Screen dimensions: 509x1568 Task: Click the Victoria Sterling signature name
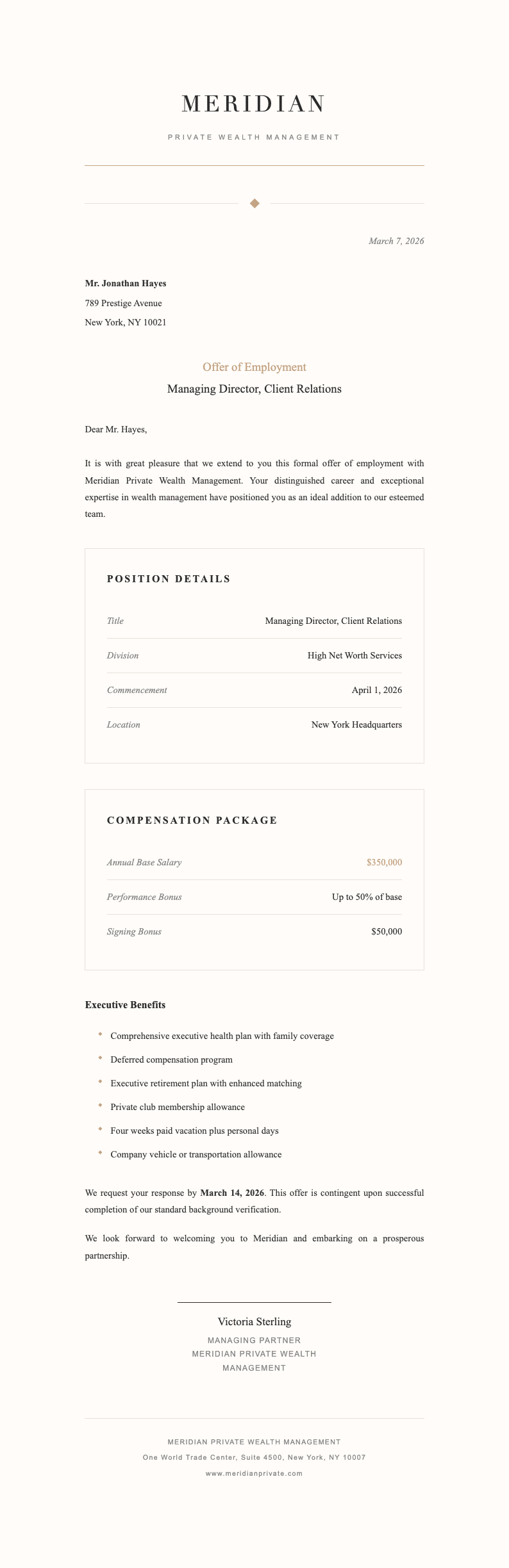point(254,1321)
